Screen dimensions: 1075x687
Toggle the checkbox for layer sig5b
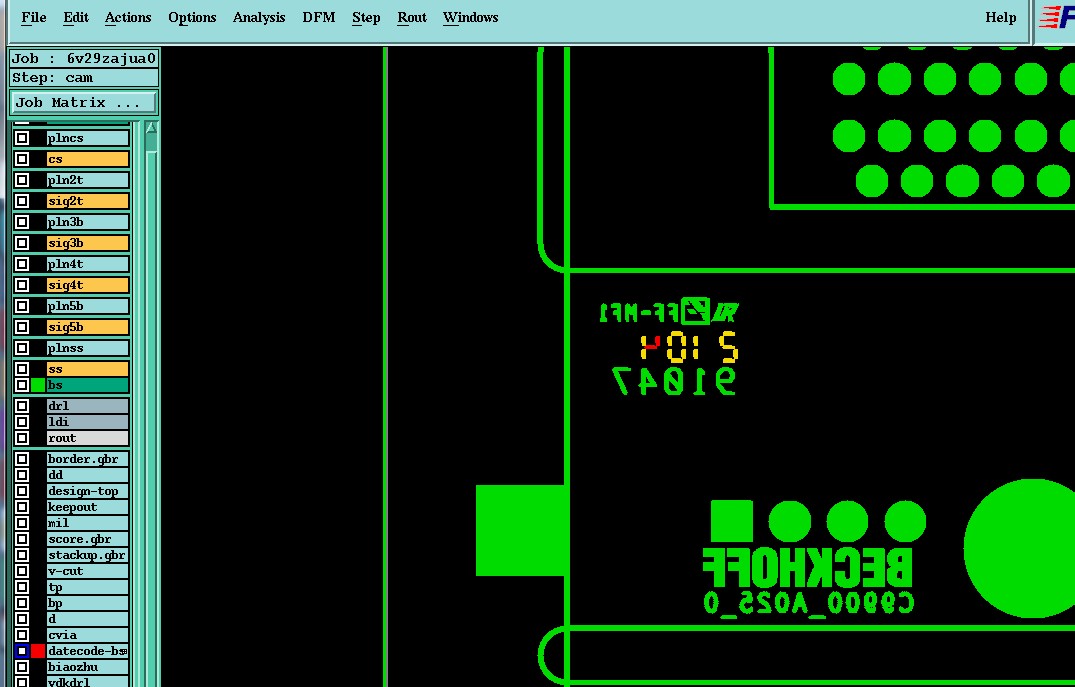point(22,327)
